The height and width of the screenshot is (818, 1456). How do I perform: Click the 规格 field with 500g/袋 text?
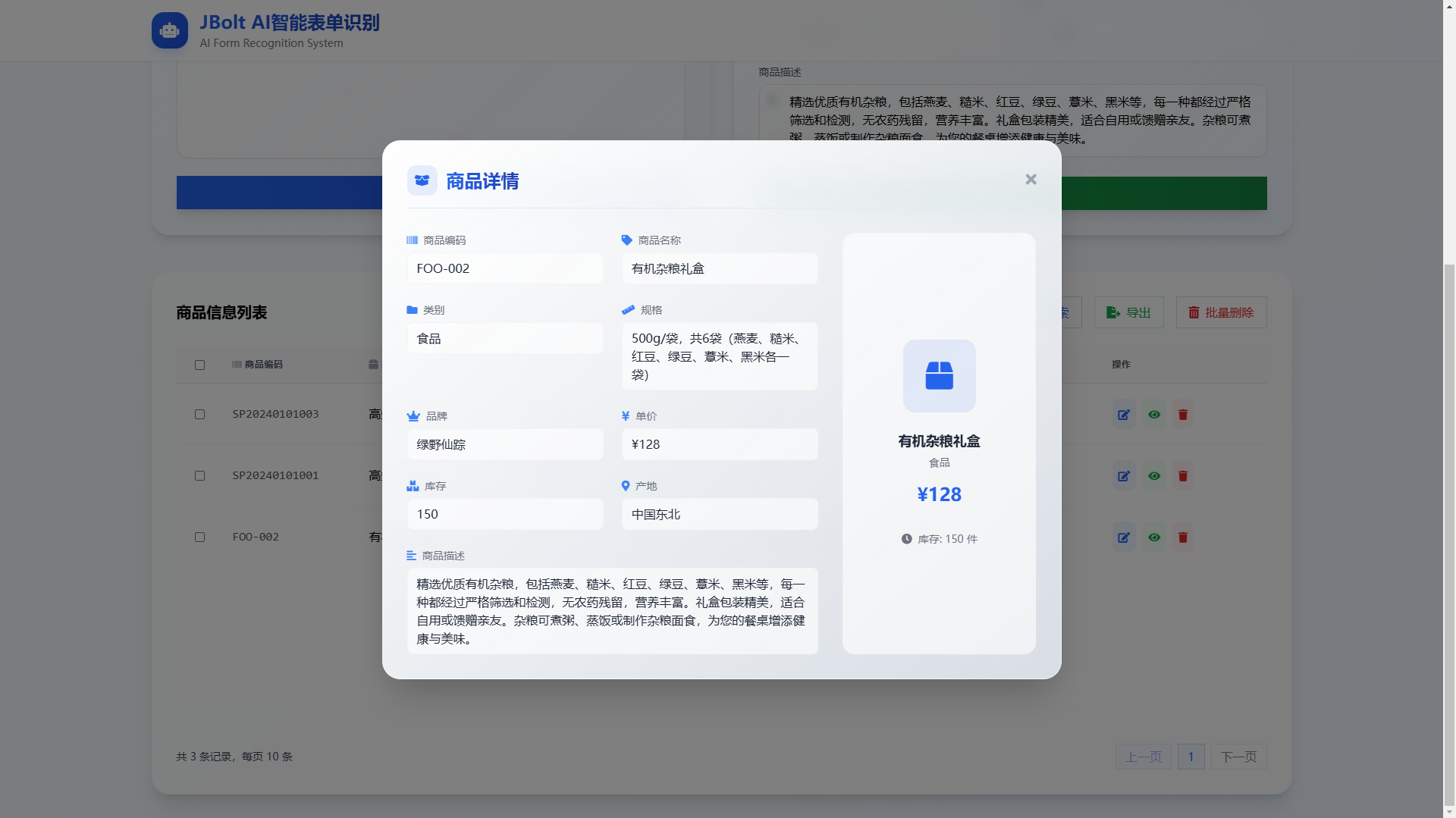pyautogui.click(x=720, y=356)
